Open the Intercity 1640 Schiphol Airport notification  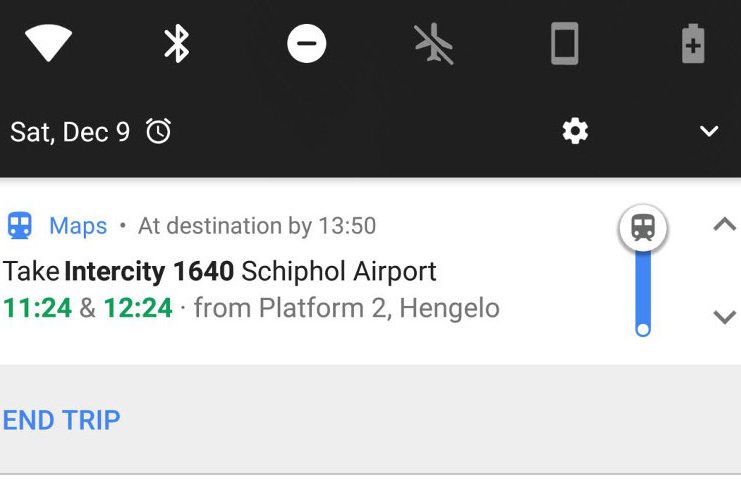pyautogui.click(x=220, y=271)
